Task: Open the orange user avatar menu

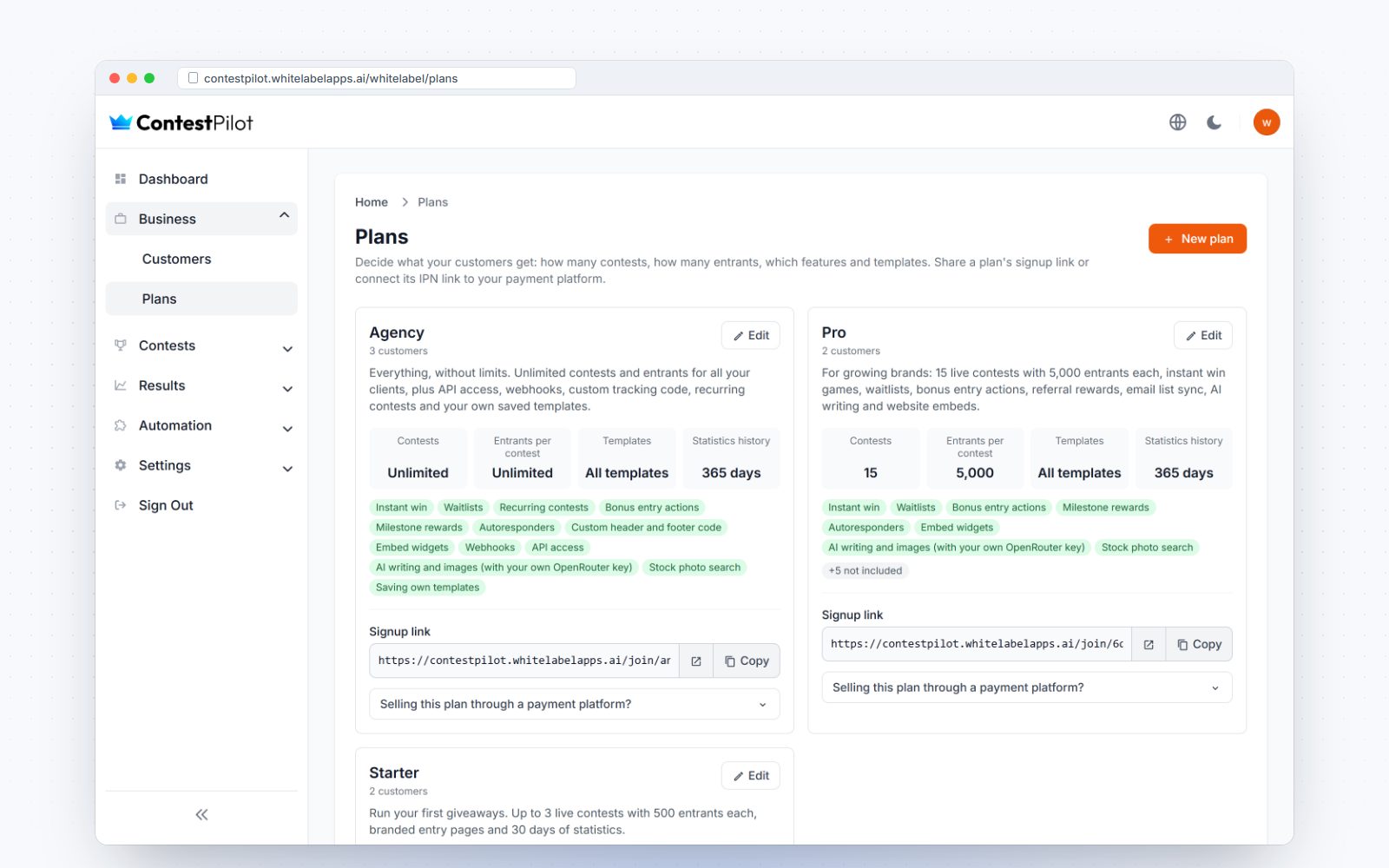Action: 1267,122
